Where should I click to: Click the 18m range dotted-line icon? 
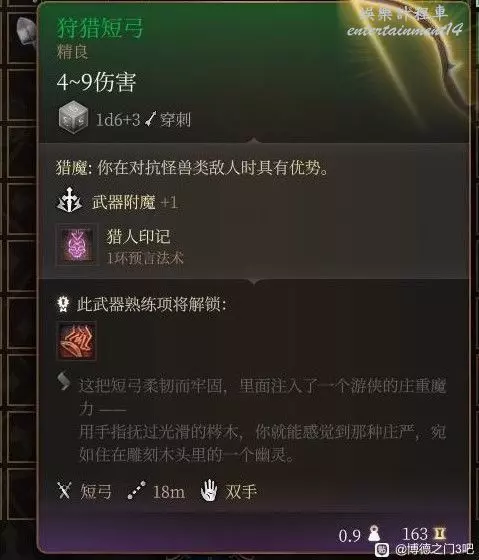137,490
